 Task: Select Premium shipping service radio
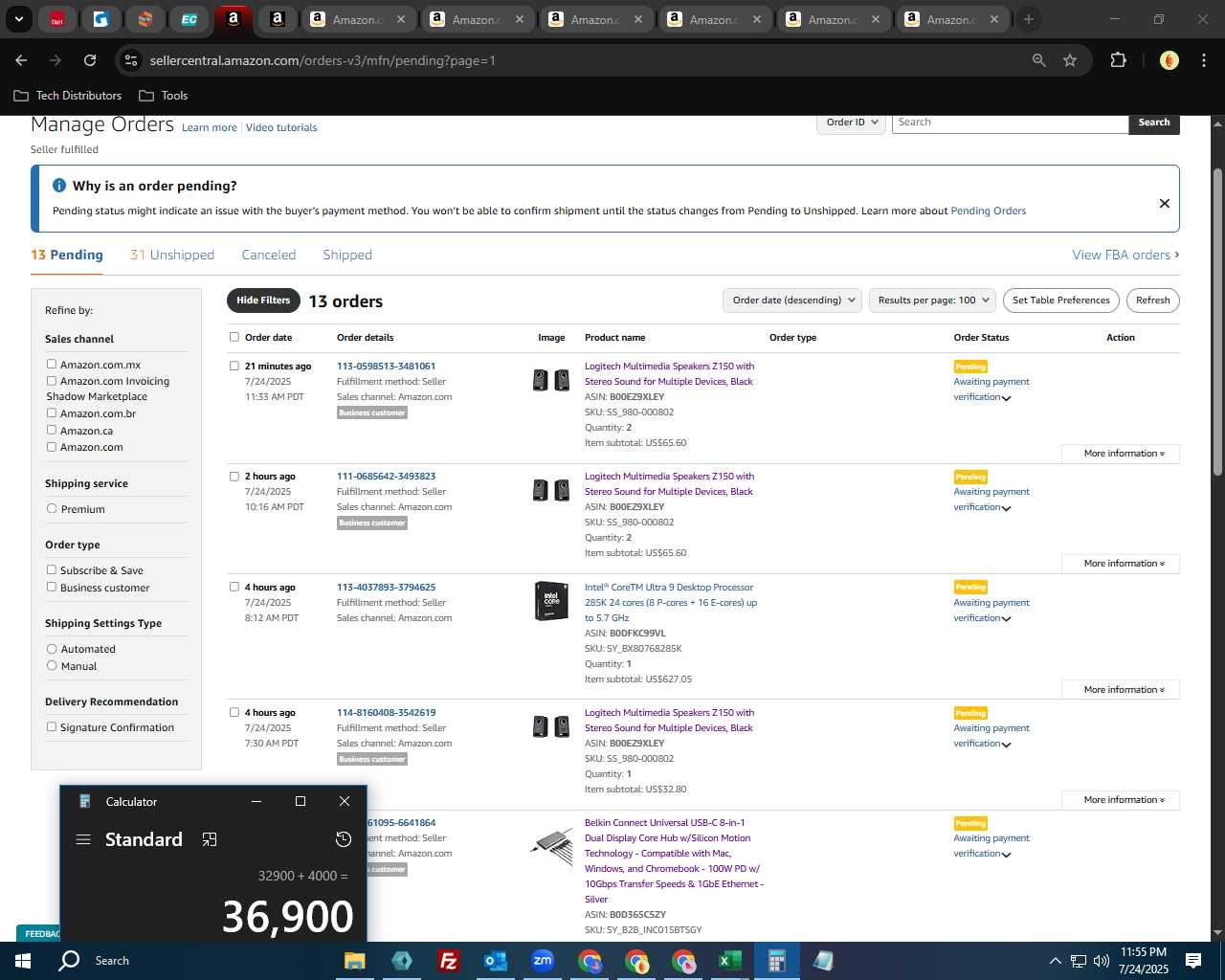(52, 508)
